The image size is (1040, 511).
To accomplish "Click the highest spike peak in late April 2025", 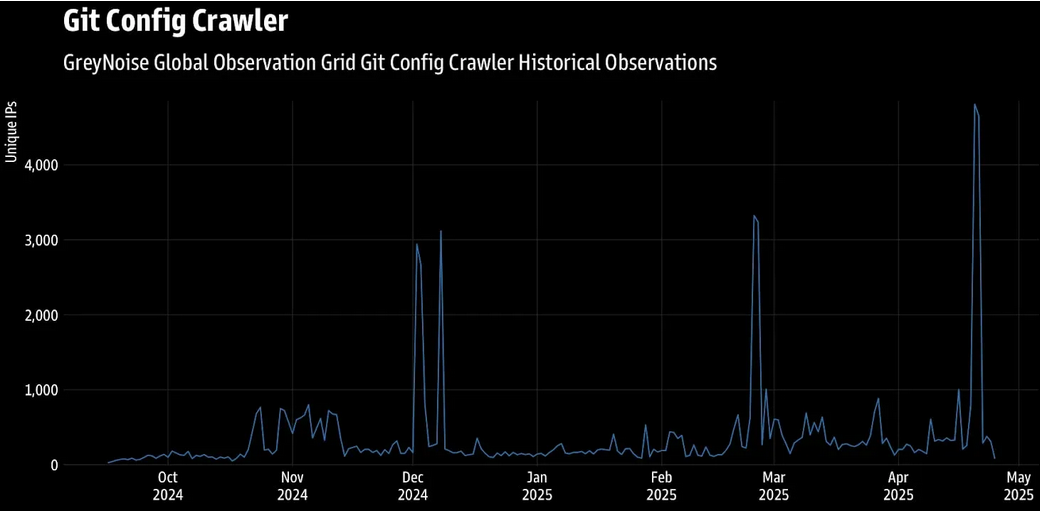I will click(974, 104).
